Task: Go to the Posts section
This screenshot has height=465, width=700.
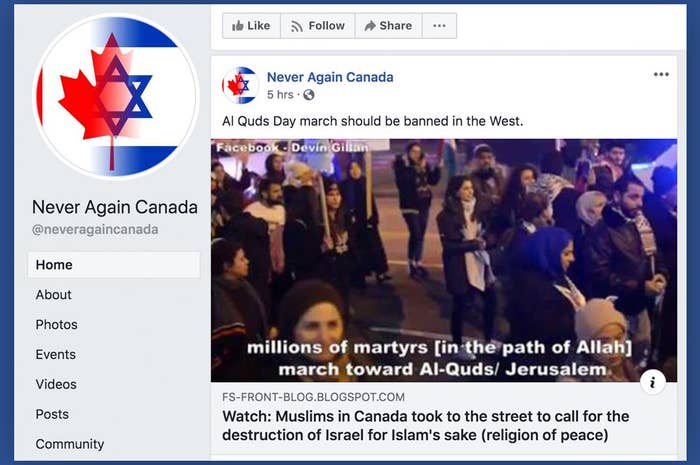Action: [x=52, y=415]
